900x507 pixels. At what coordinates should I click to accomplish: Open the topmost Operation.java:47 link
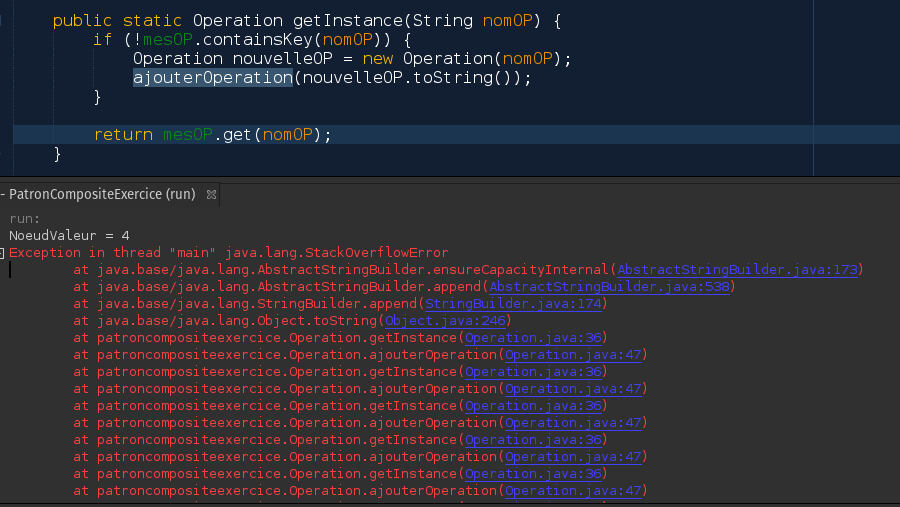(x=575, y=355)
